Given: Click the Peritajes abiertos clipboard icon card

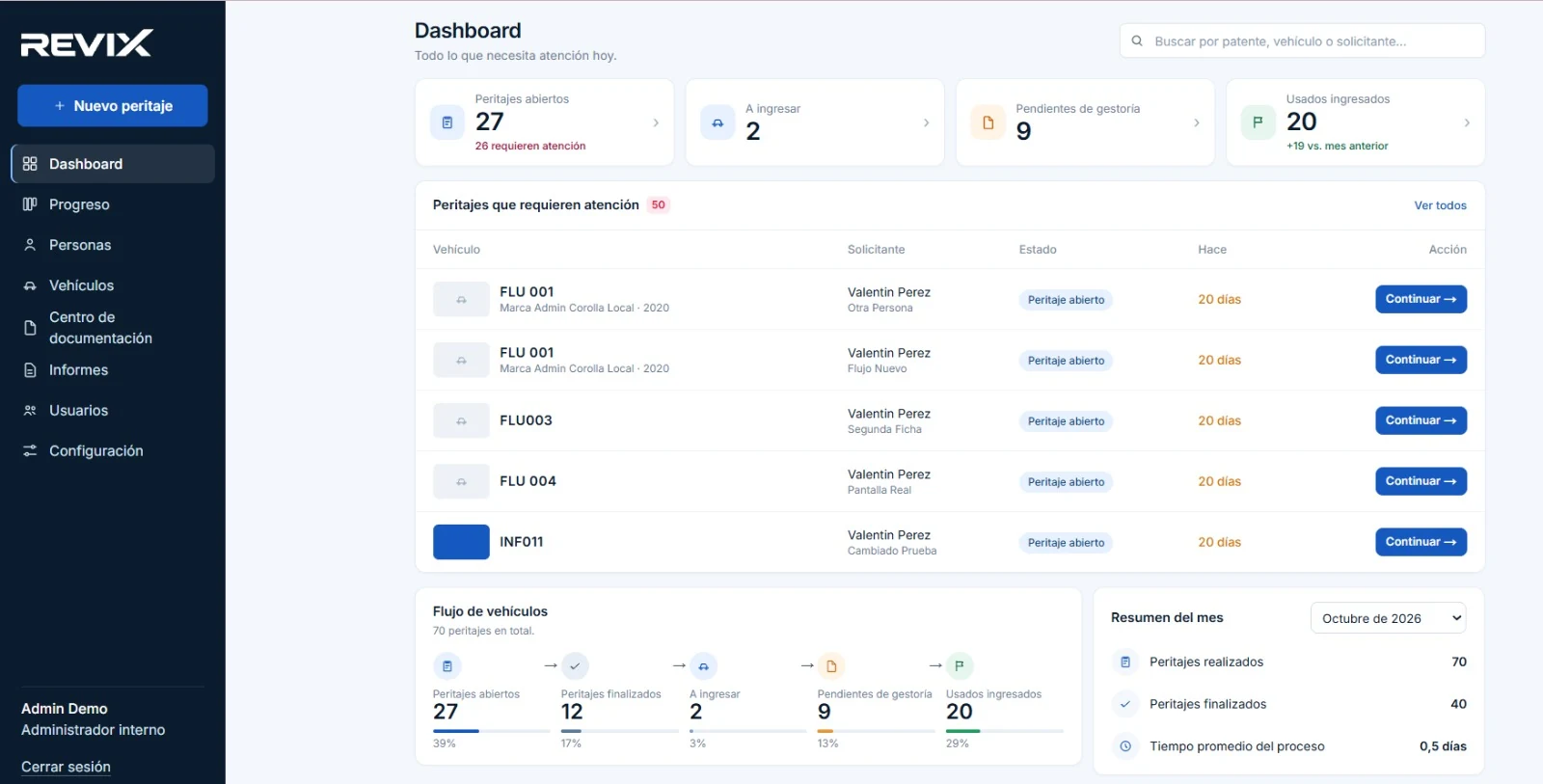Looking at the screenshot, I should pyautogui.click(x=447, y=122).
